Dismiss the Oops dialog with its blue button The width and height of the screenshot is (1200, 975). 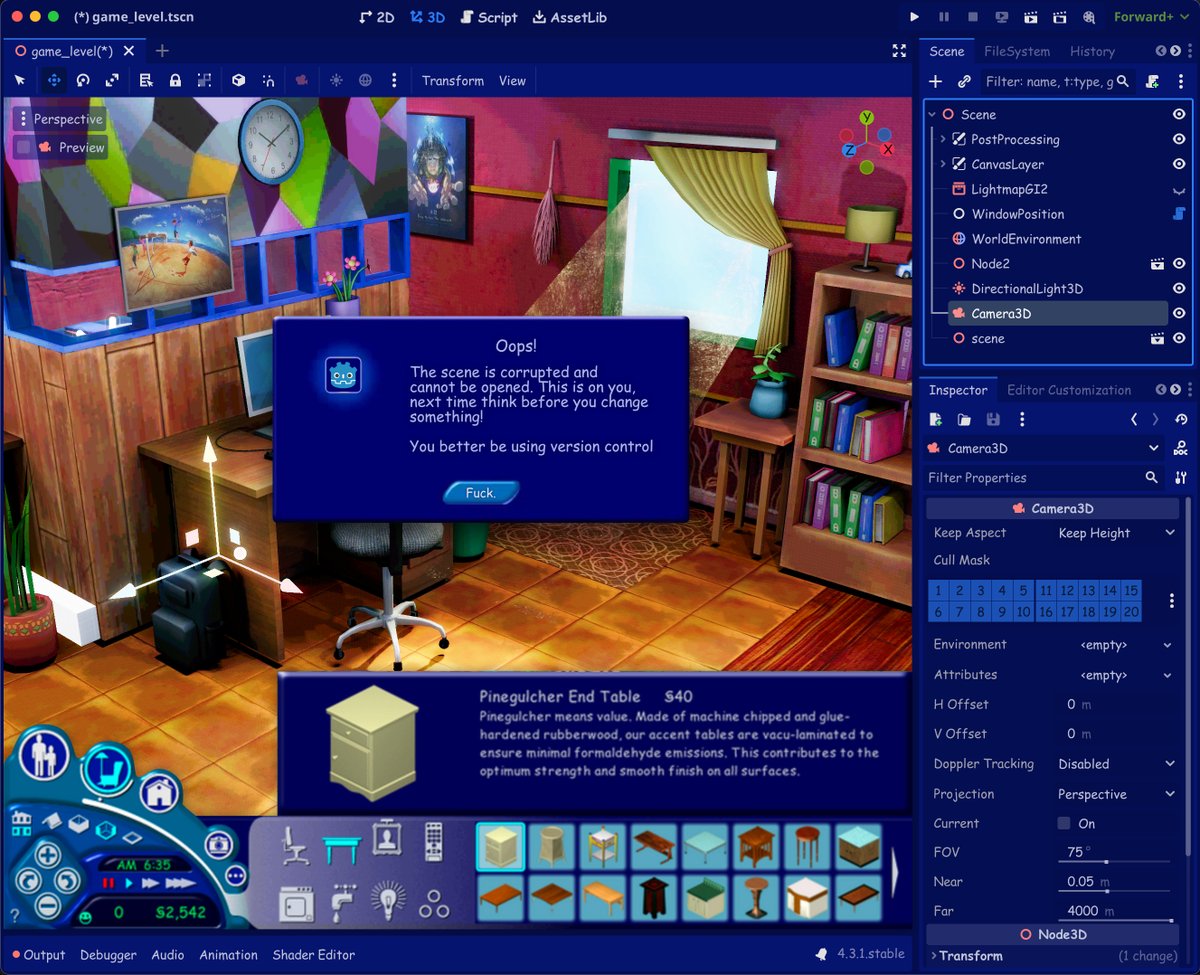(481, 492)
